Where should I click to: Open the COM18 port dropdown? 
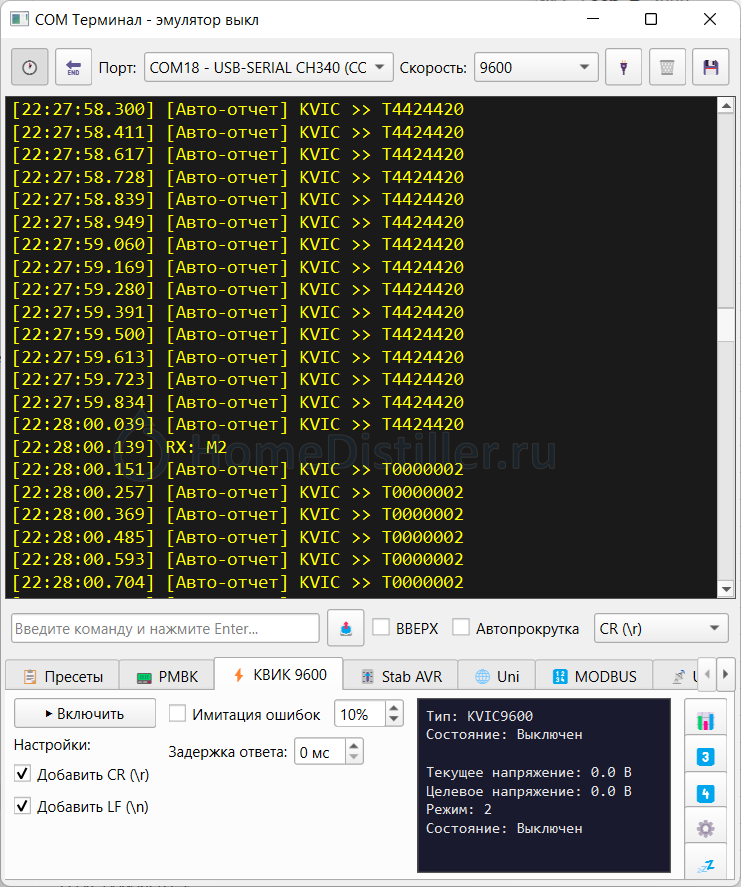pos(269,68)
